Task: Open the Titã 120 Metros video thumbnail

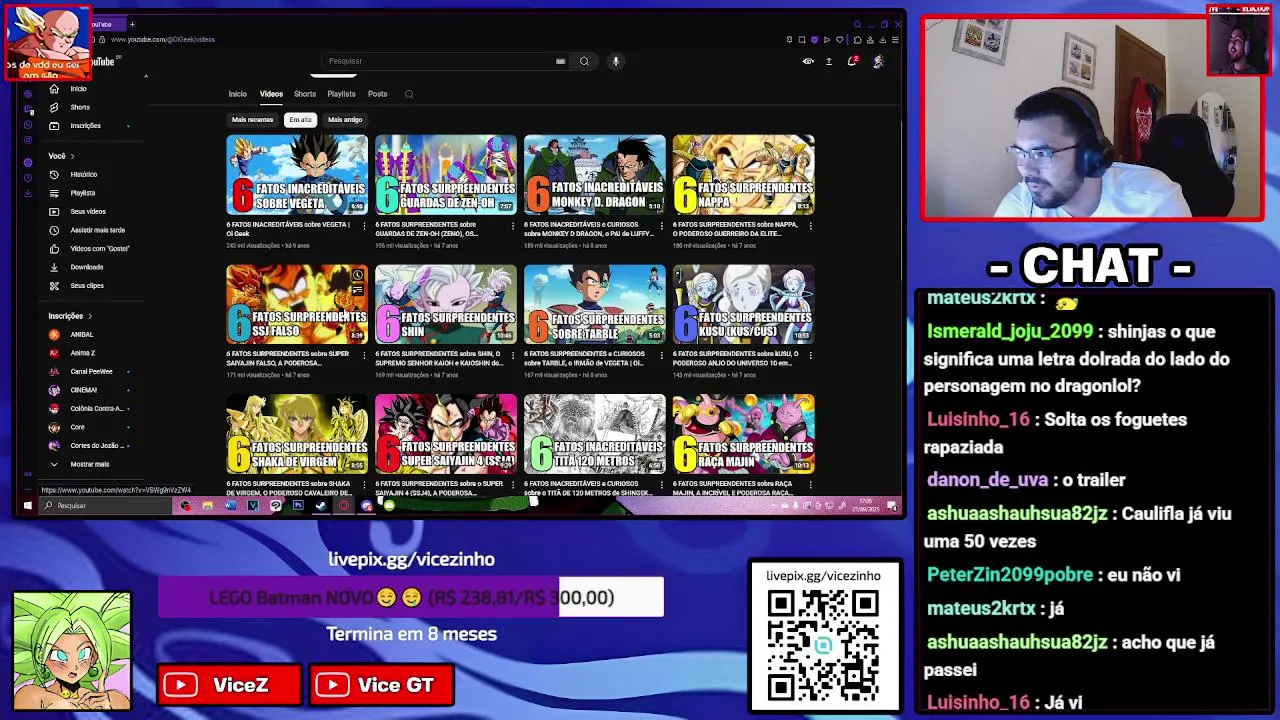Action: [595, 434]
